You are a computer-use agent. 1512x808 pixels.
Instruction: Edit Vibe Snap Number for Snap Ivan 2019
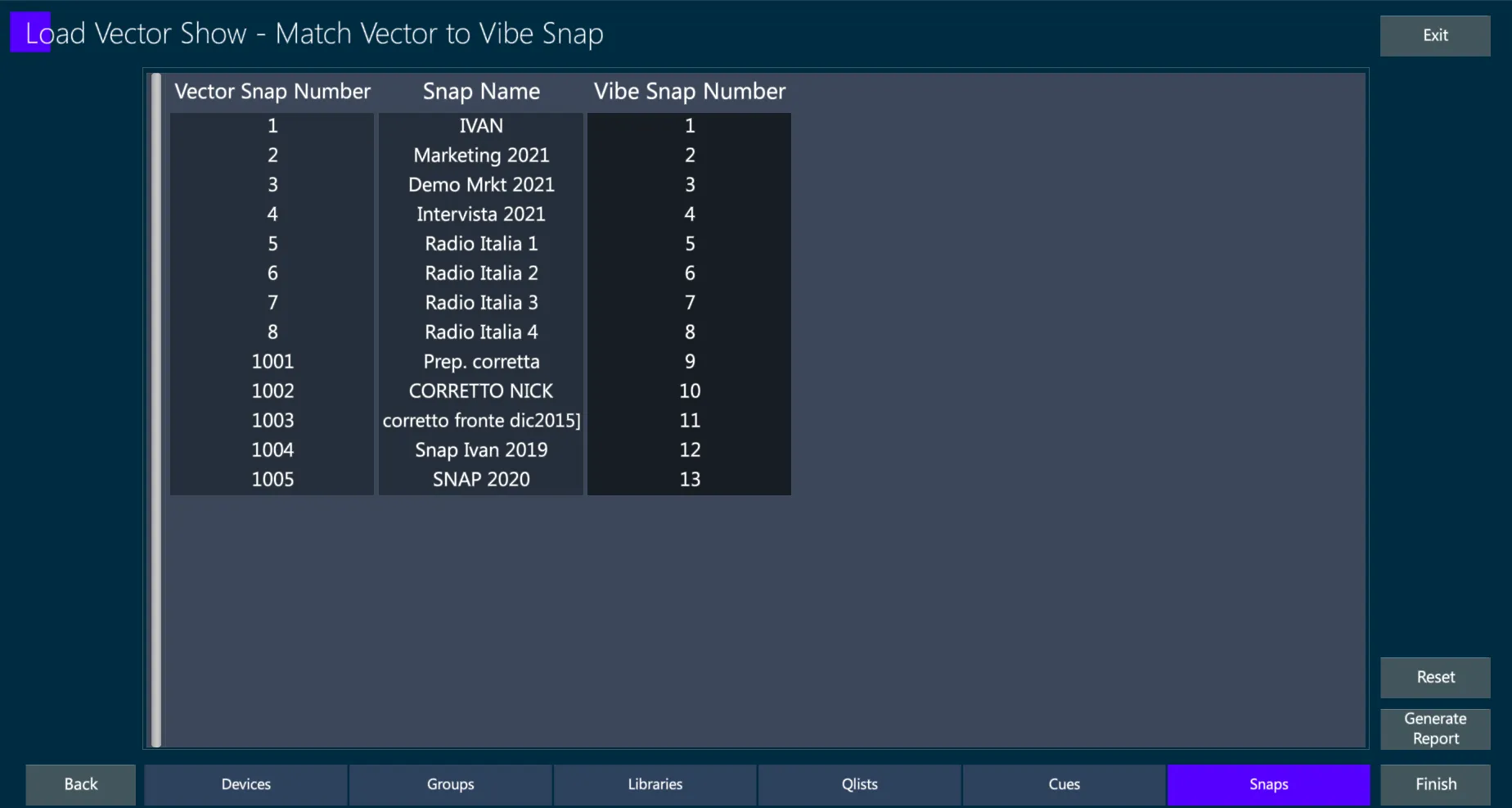coord(689,450)
